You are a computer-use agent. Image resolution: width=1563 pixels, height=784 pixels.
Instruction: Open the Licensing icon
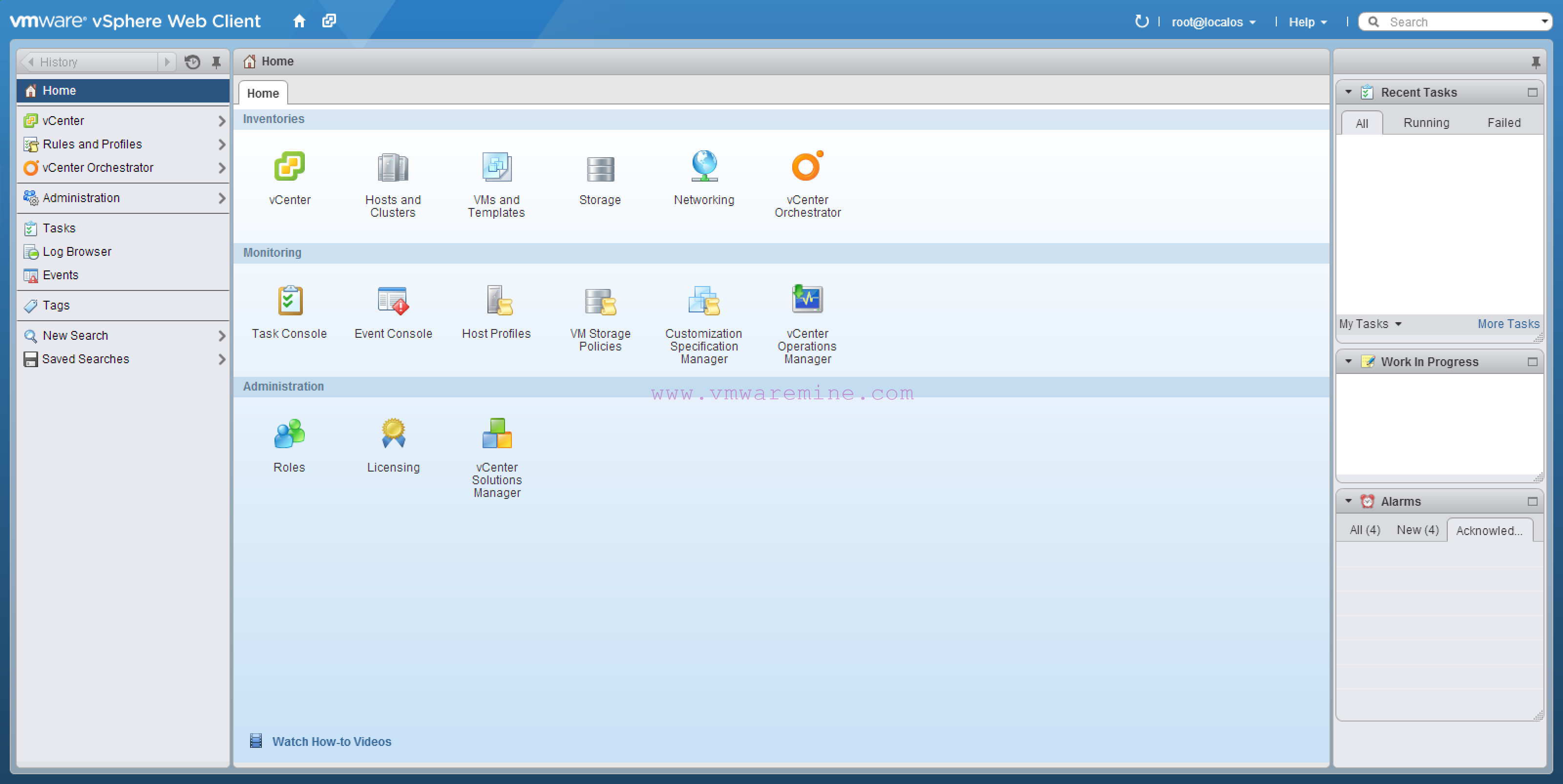pos(393,433)
